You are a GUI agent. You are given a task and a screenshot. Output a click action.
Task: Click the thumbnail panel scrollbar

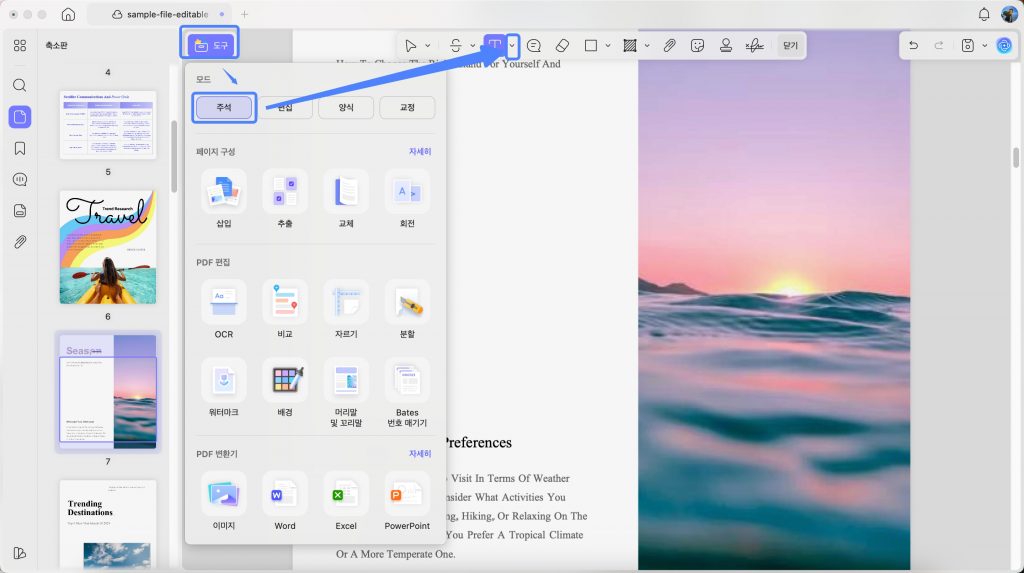(174, 157)
